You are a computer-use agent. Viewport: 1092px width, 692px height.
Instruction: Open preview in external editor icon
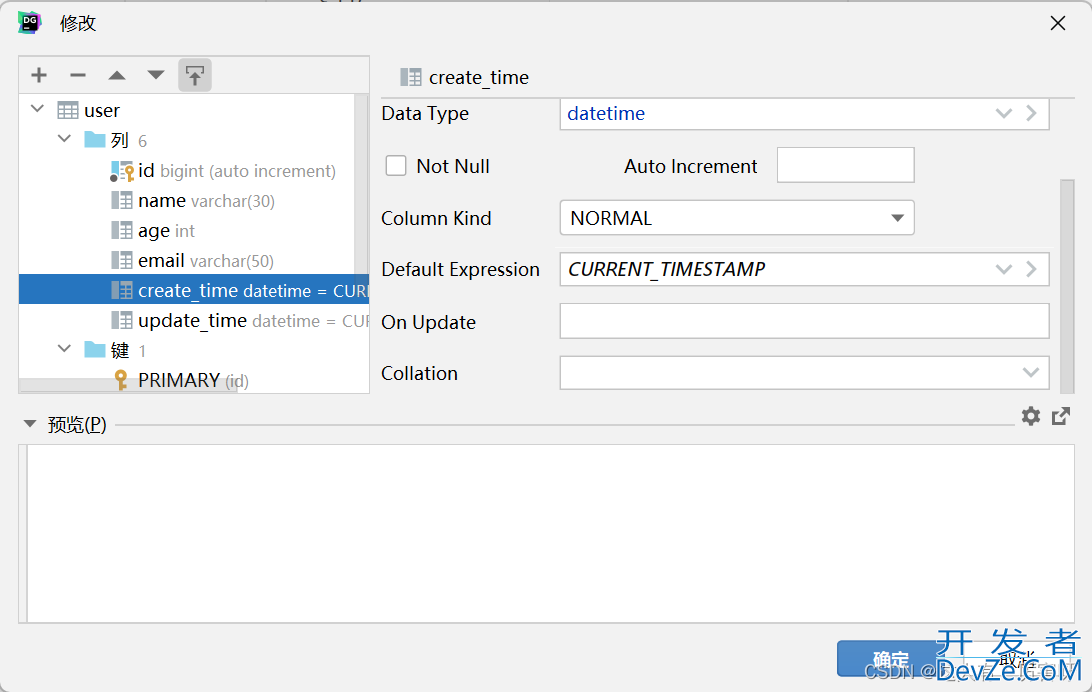[x=1061, y=416]
